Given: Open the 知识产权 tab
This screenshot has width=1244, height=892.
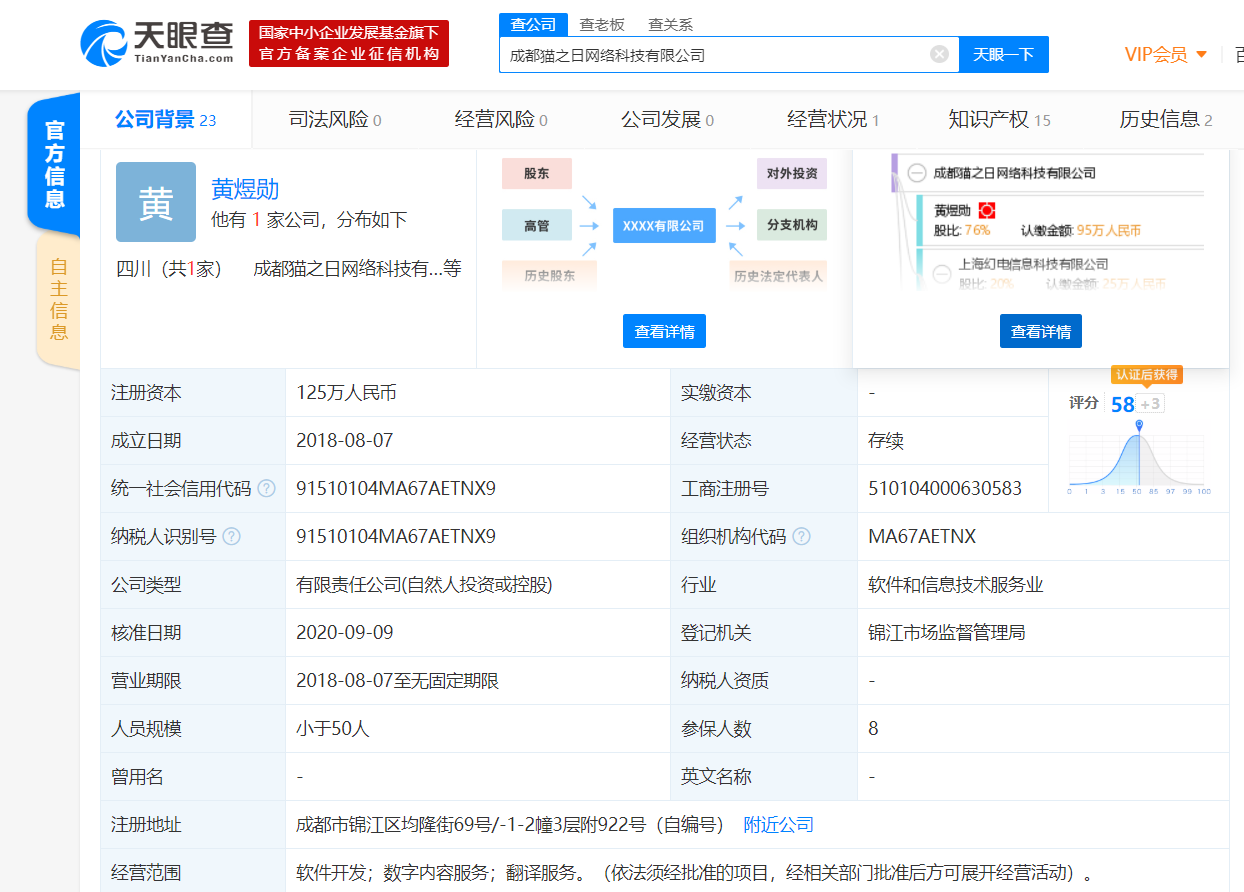Looking at the screenshot, I should (999, 120).
